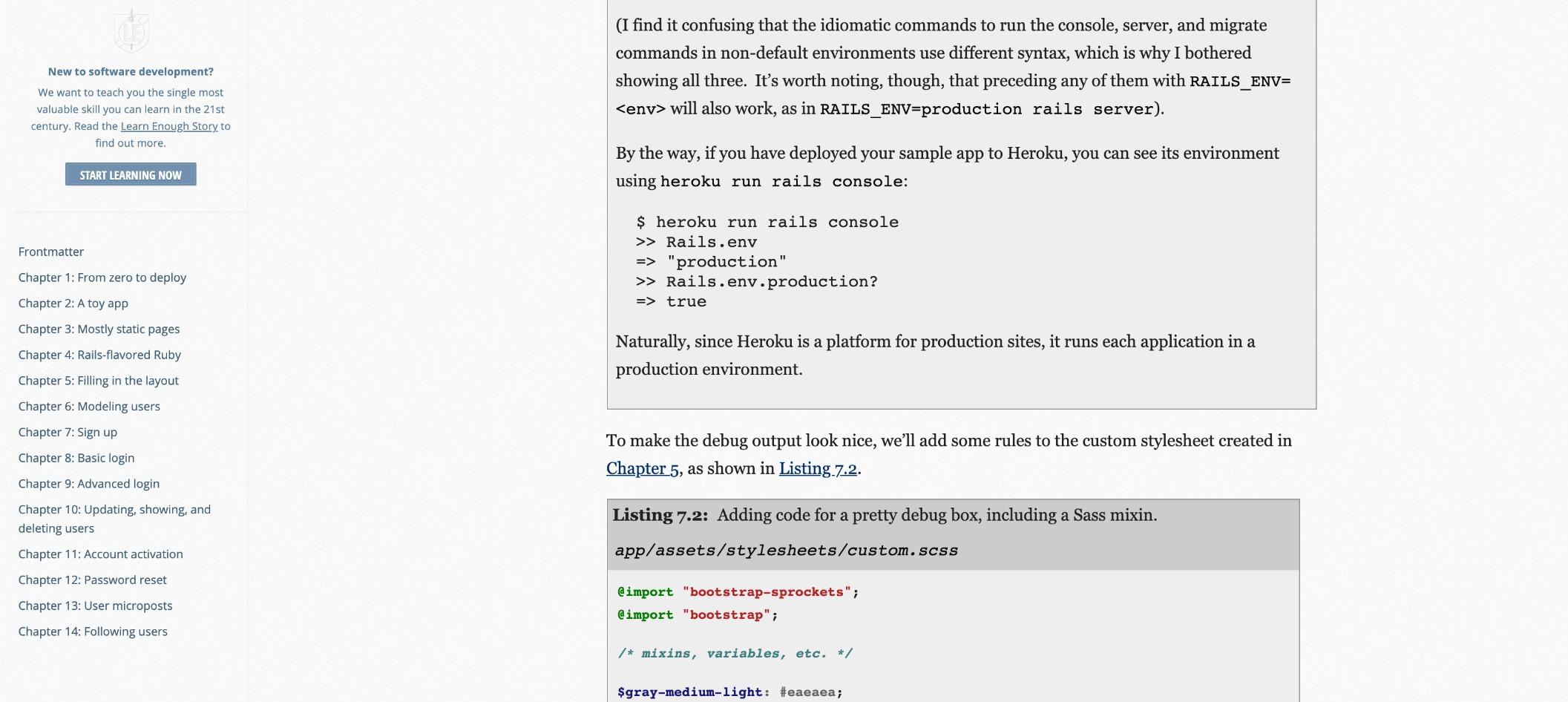This screenshot has width=1568, height=702.
Task: Click the Learn Enough shield logo
Action: [x=131, y=30]
